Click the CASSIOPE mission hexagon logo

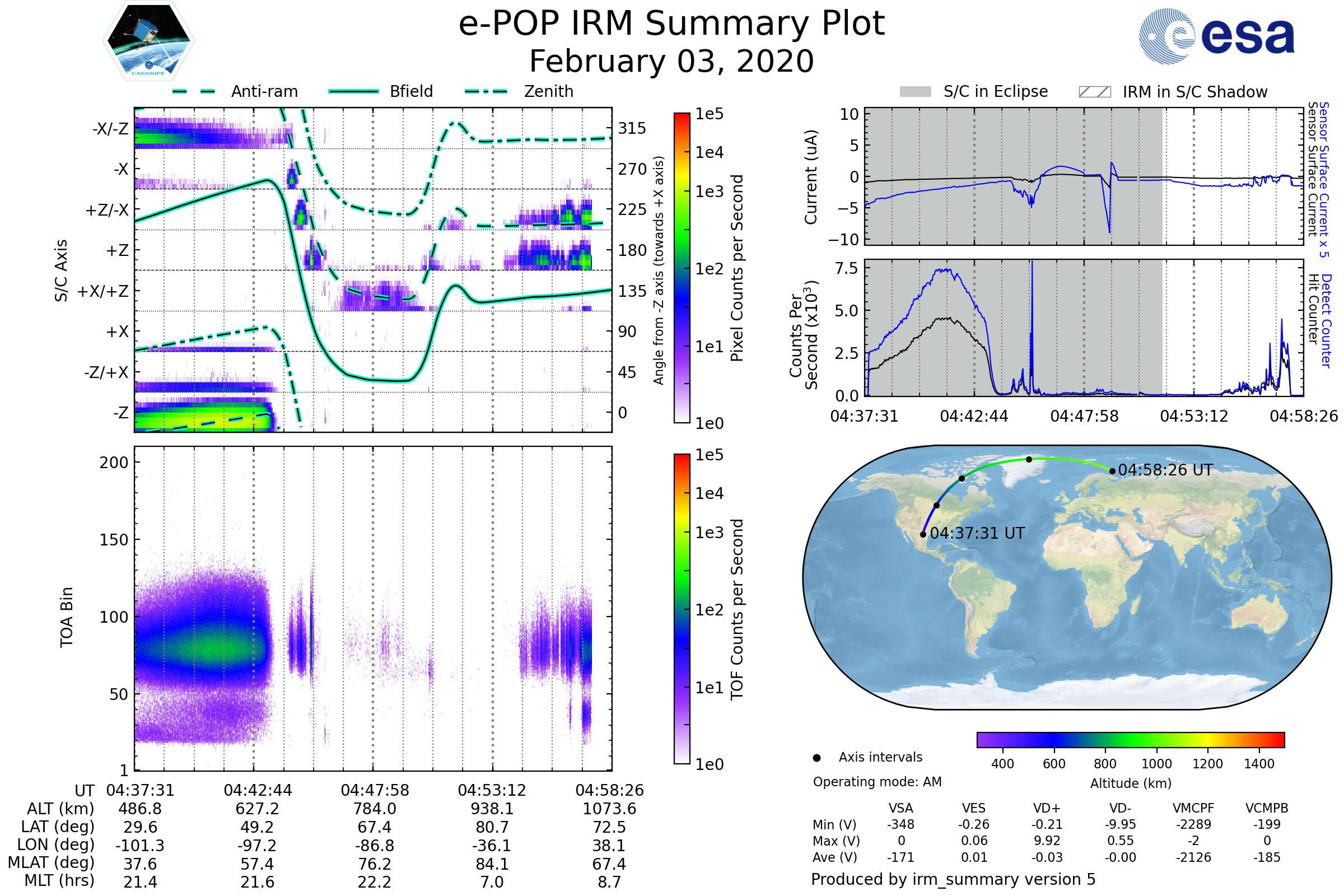tap(148, 41)
